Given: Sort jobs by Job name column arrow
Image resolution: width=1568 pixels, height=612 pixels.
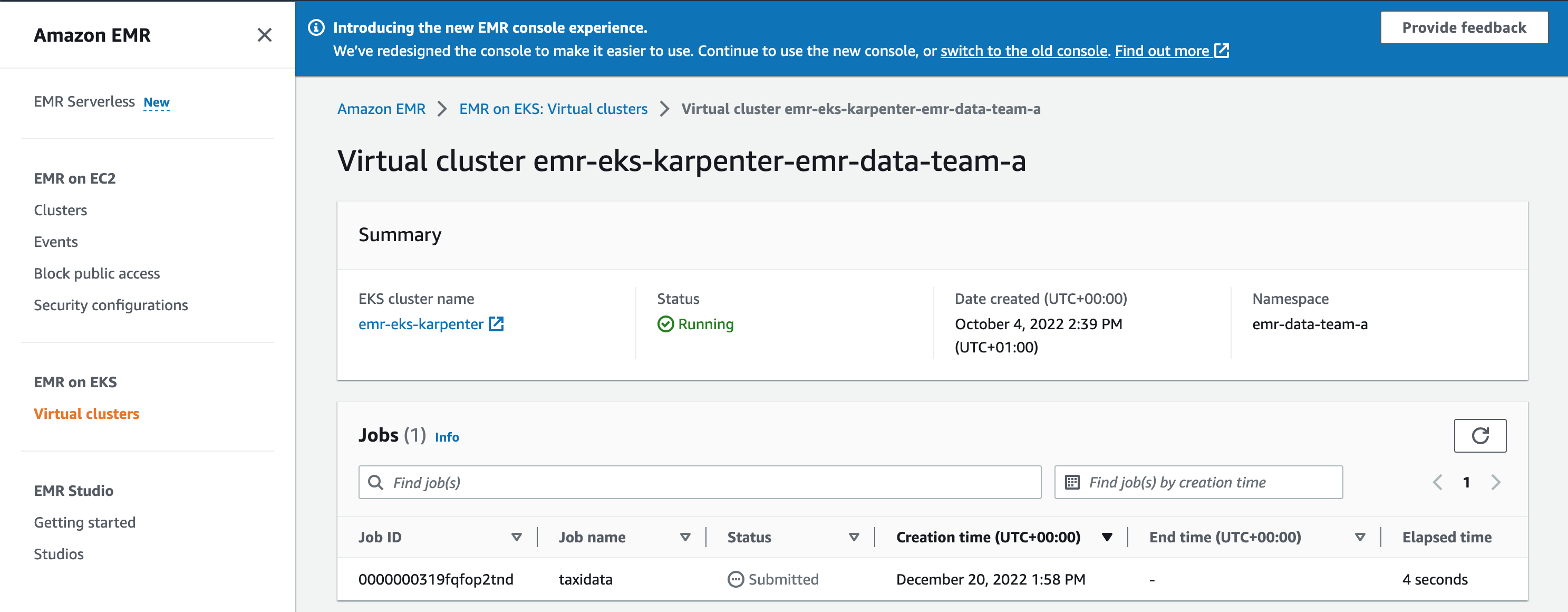Looking at the screenshot, I should point(685,537).
